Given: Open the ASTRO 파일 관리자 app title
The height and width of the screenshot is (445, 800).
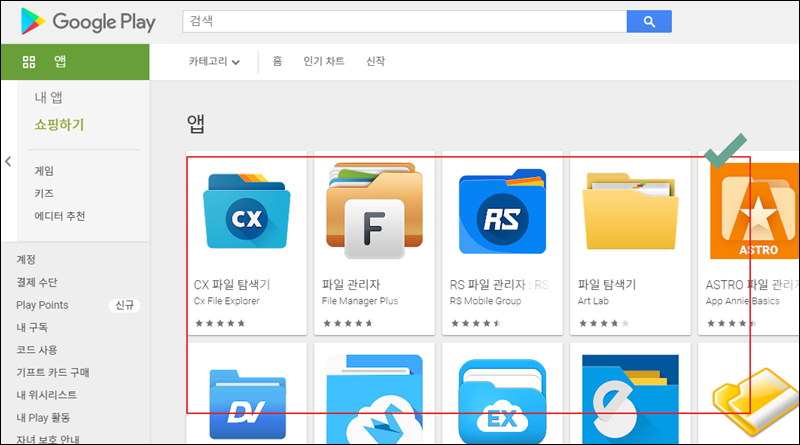Looking at the screenshot, I should (x=752, y=284).
